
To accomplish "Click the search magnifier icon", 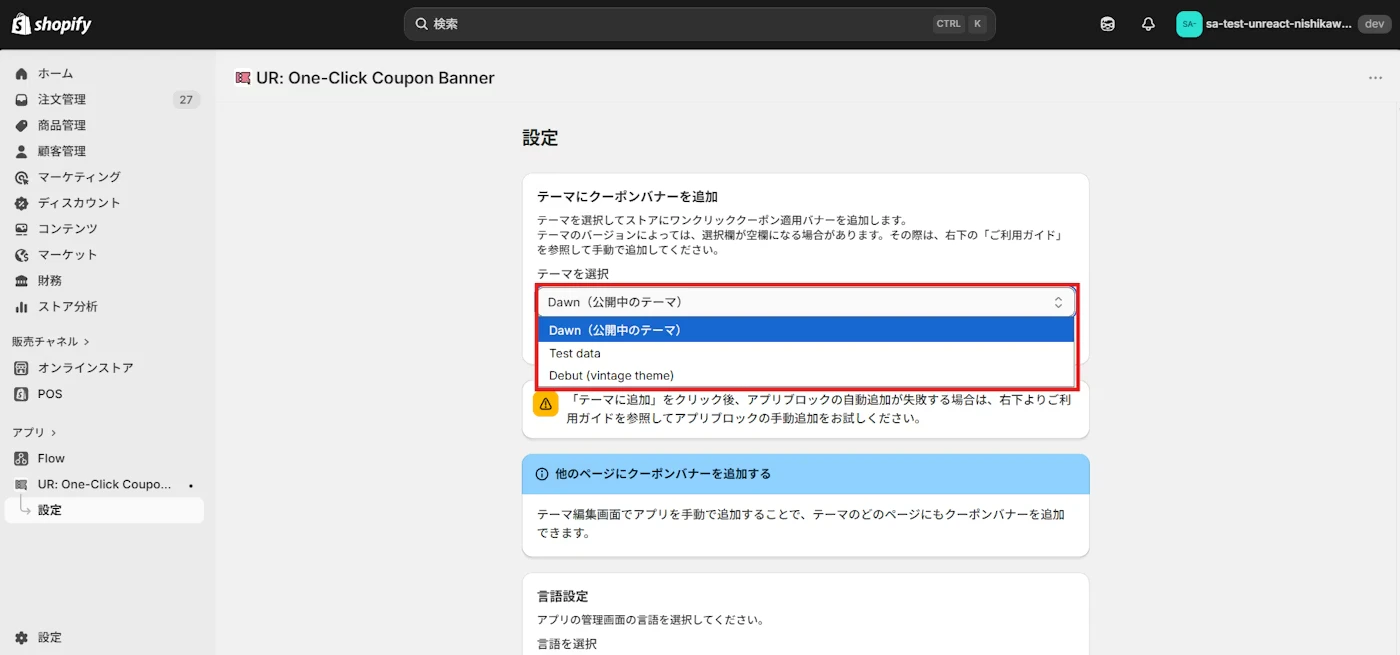I will click(421, 24).
